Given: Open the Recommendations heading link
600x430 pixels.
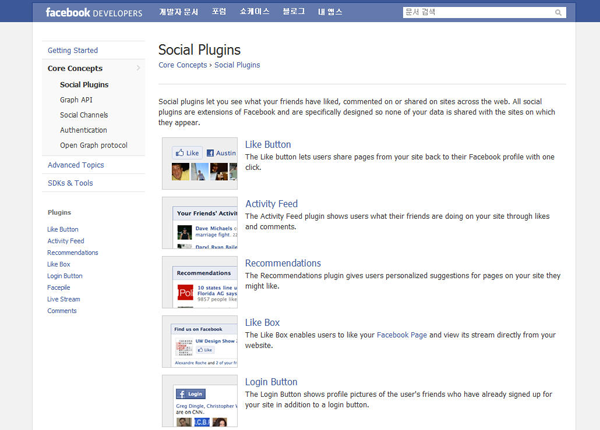Looking at the screenshot, I should pos(283,263).
